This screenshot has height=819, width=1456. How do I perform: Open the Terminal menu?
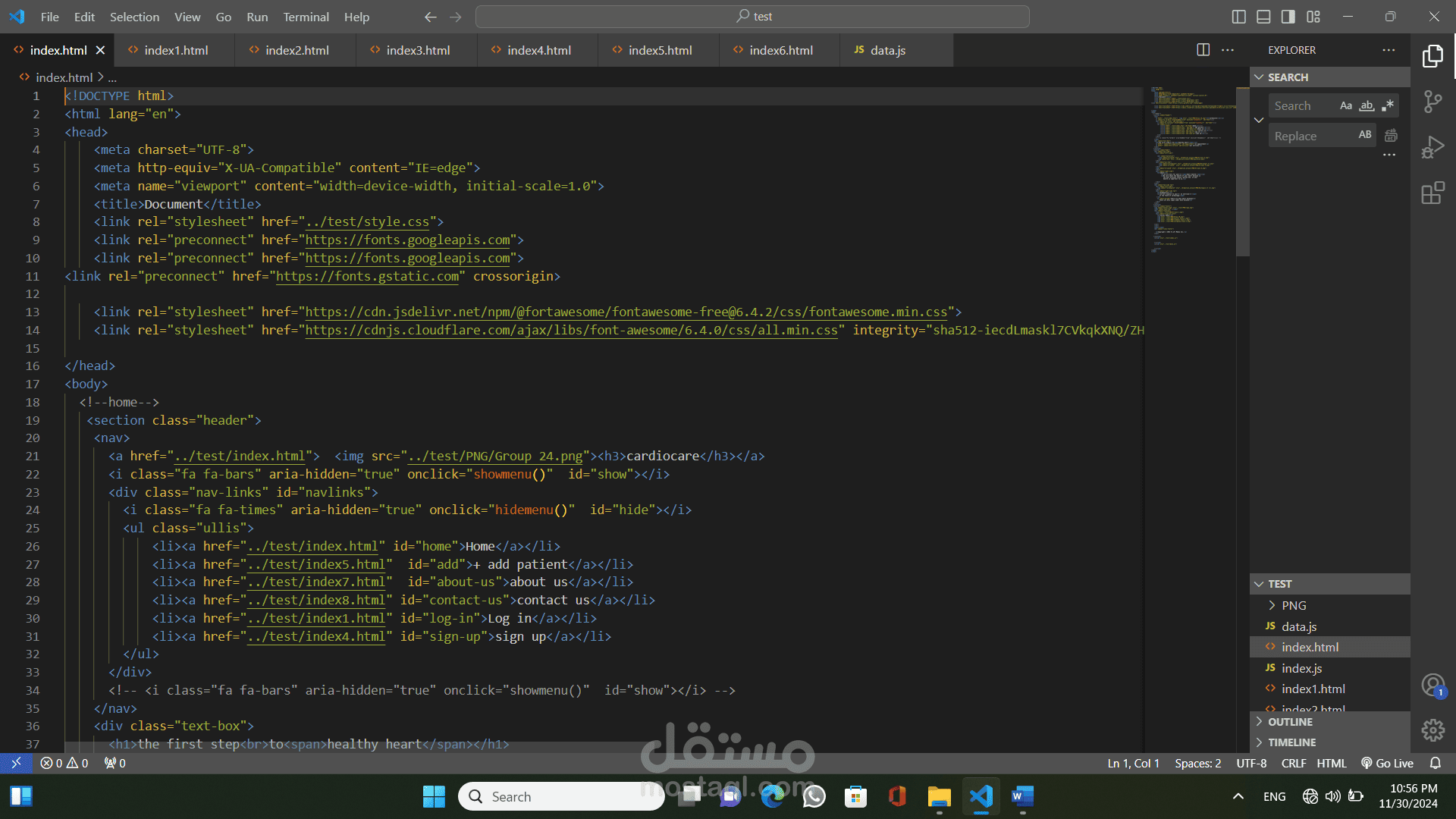click(306, 17)
